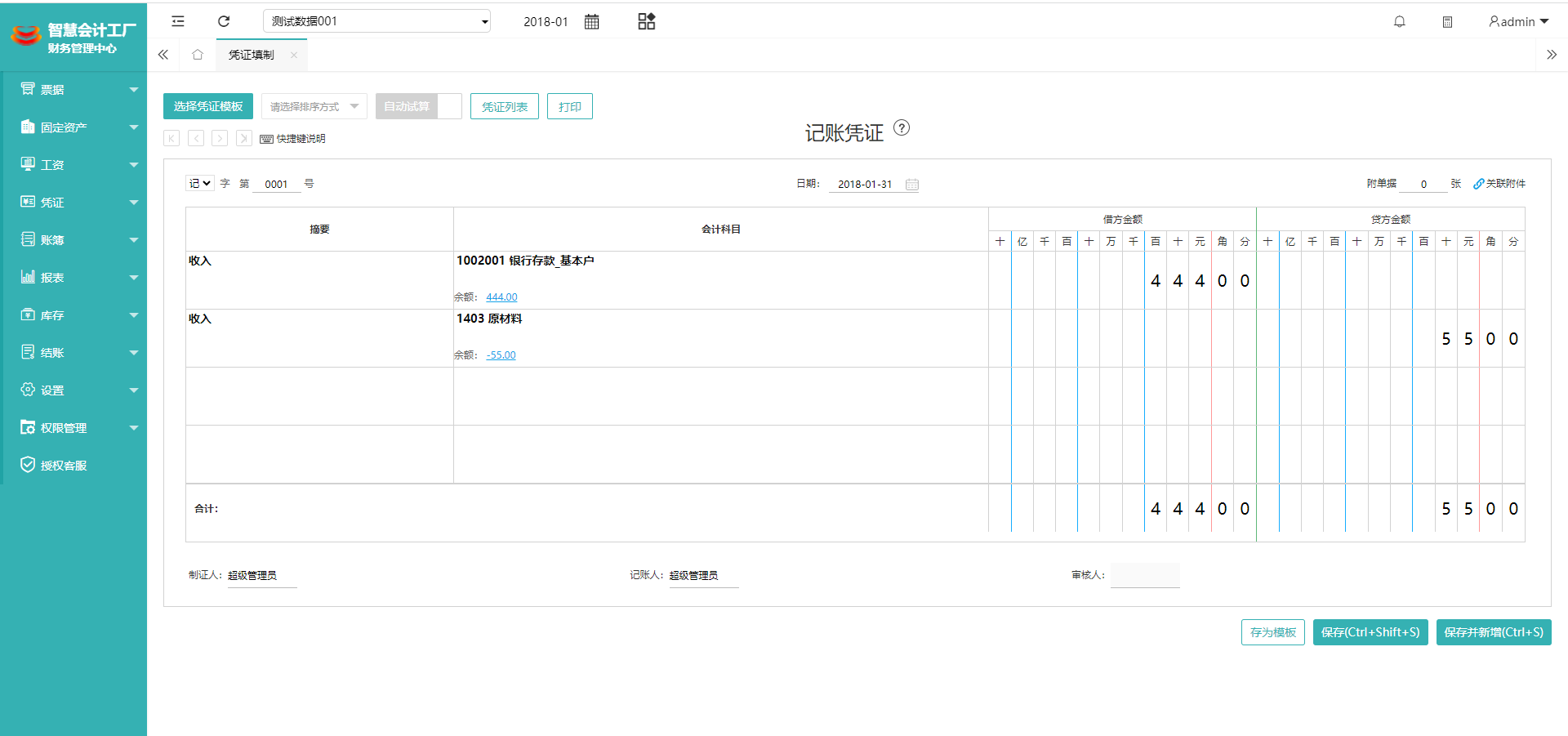The width and height of the screenshot is (1568, 736).
Task: Click the second row 收入 summary cell
Action: tap(319, 338)
